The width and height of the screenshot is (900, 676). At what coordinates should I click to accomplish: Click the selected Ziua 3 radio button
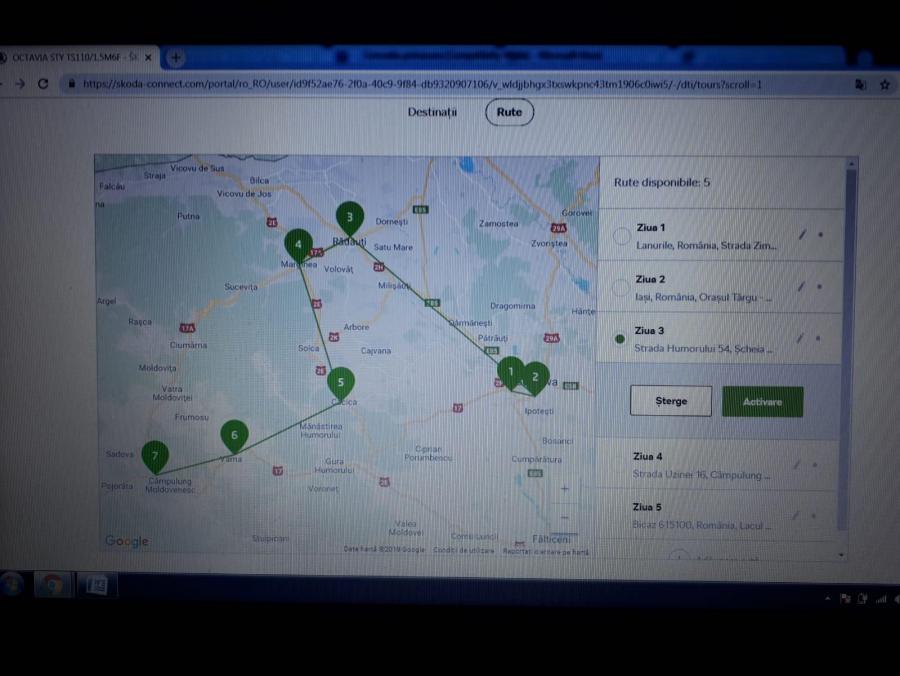(x=621, y=339)
